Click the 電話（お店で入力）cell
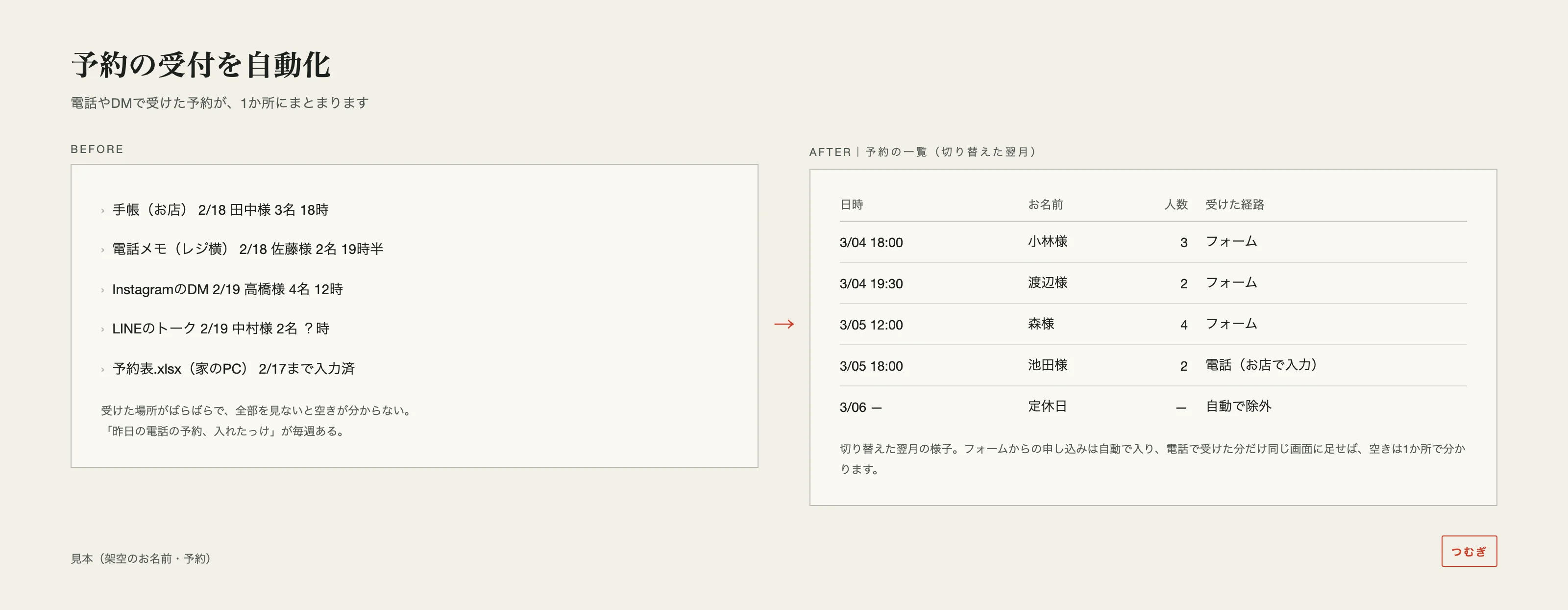The image size is (1568, 610). click(x=1261, y=366)
